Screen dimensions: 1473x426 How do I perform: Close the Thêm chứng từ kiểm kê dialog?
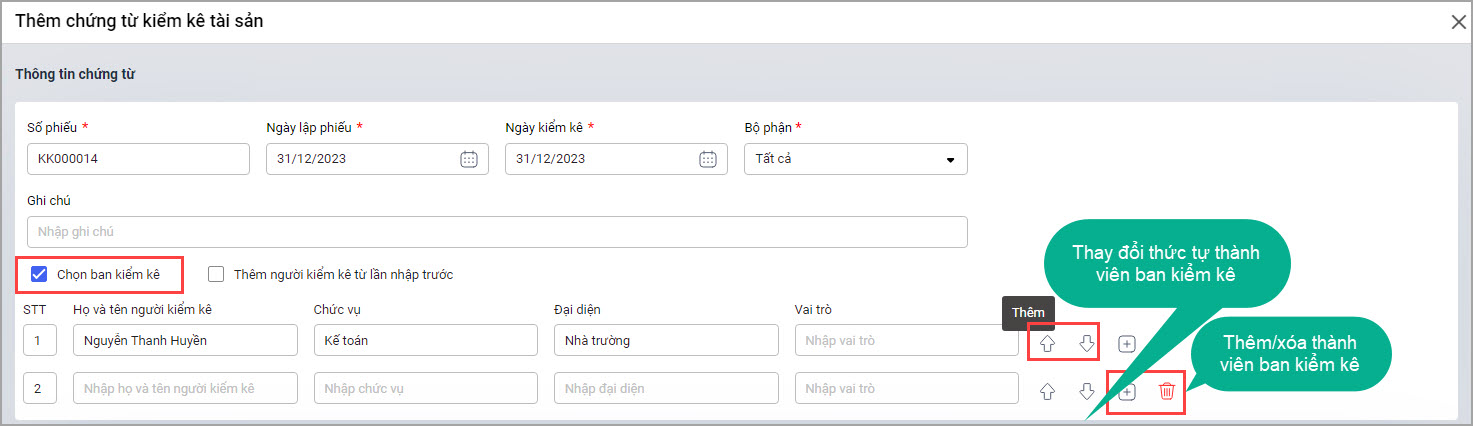click(x=1458, y=22)
